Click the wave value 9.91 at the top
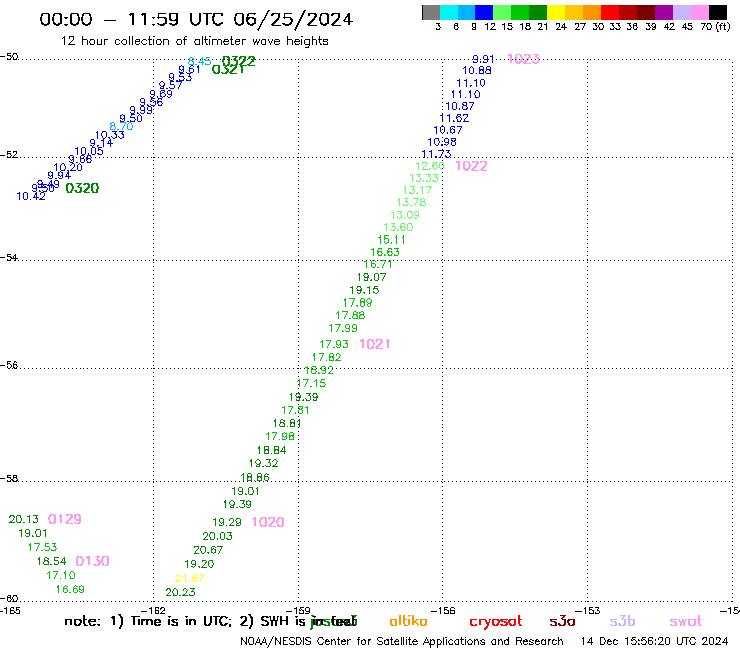This screenshot has height=650, width=740. click(x=483, y=59)
